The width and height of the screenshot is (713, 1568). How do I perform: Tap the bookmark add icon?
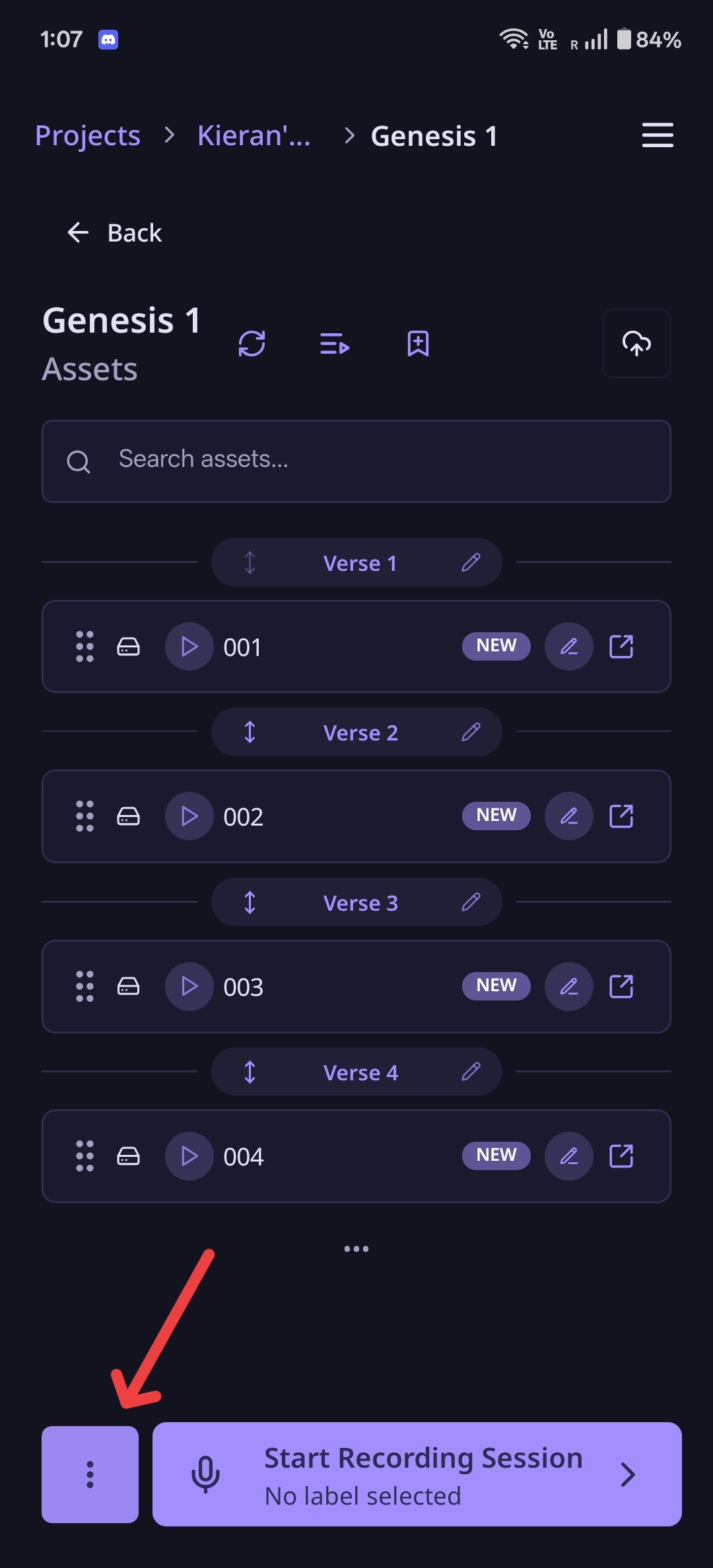(418, 344)
